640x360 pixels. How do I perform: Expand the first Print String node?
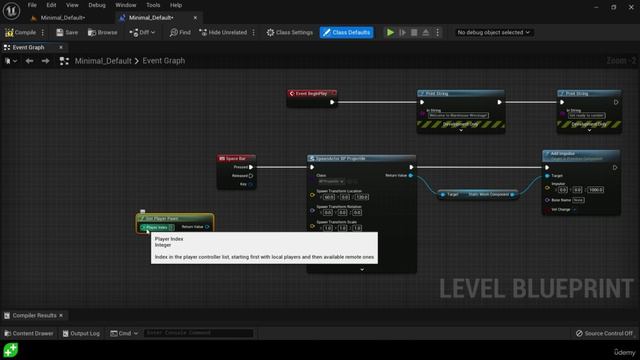[x=461, y=130]
